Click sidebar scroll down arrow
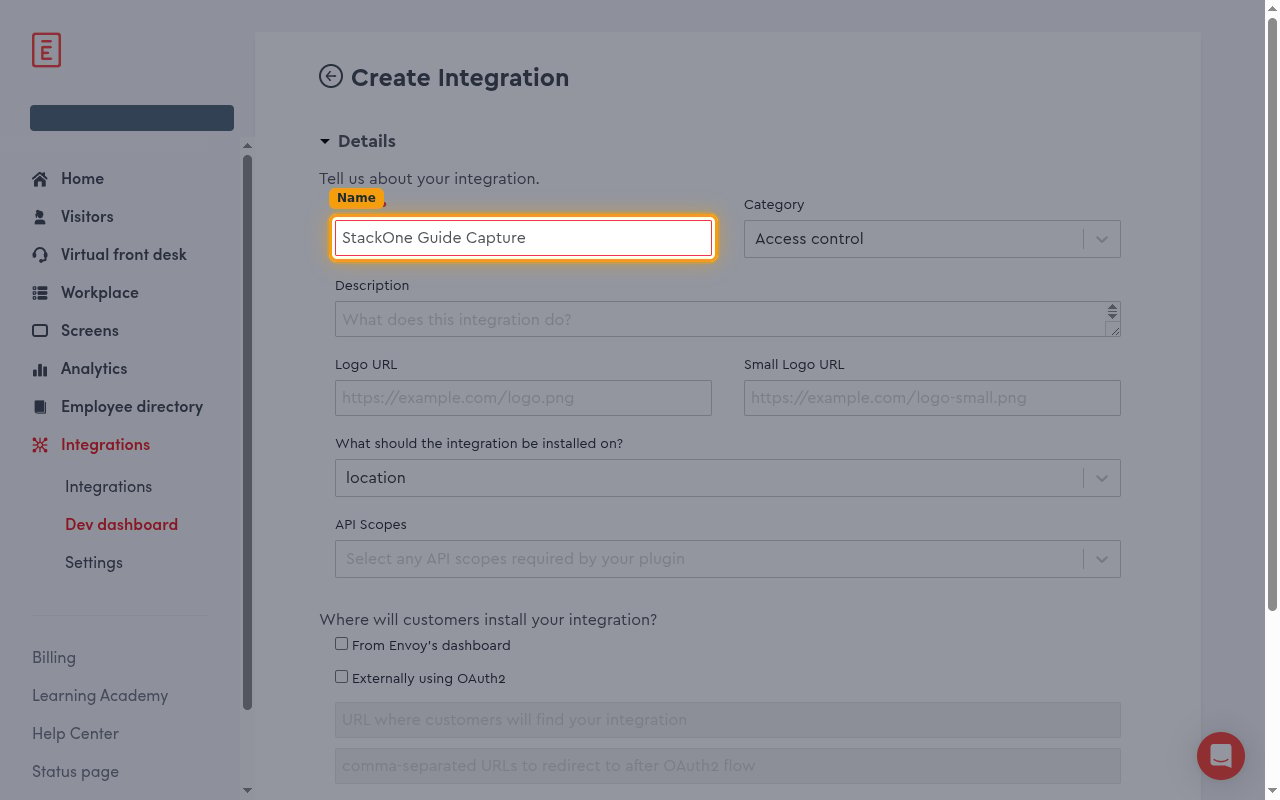This screenshot has width=1280, height=800. tap(247, 790)
